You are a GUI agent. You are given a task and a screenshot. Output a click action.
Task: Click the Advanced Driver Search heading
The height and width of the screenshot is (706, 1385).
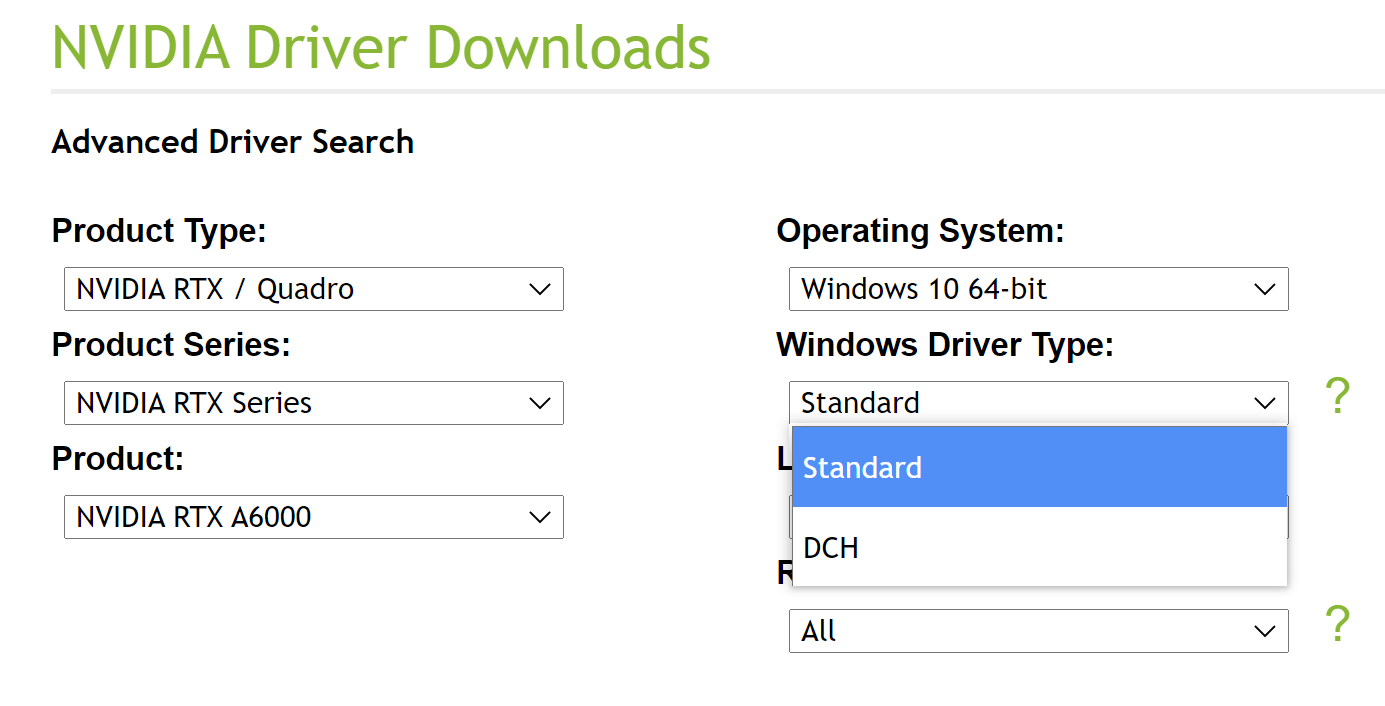point(232,142)
